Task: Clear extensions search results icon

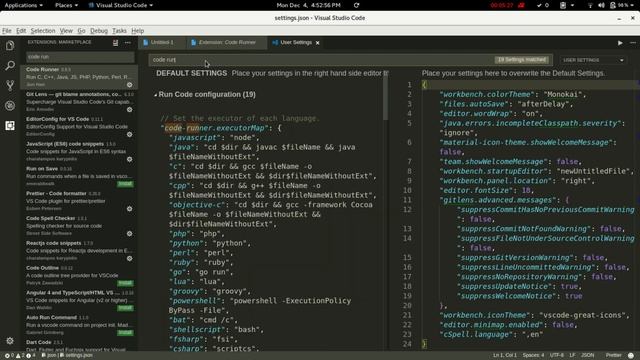Action: pyautogui.click(x=116, y=42)
